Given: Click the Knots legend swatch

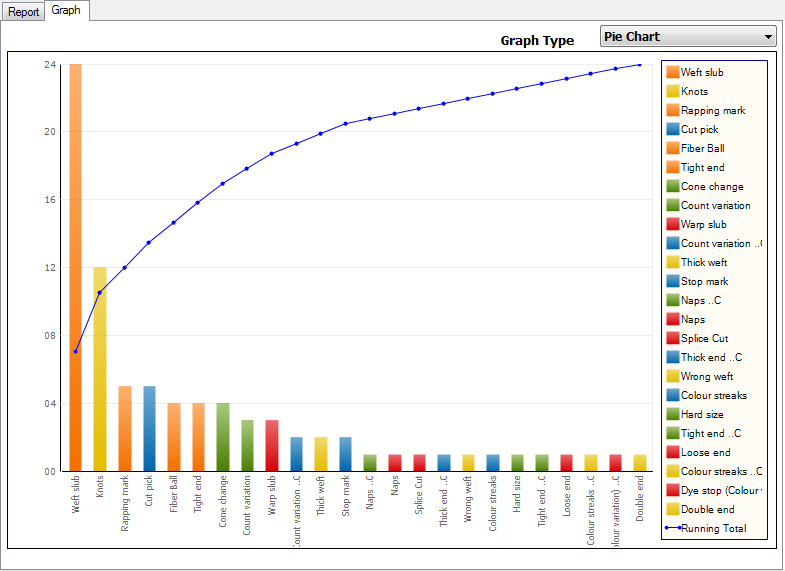Looking at the screenshot, I should click(672, 91).
